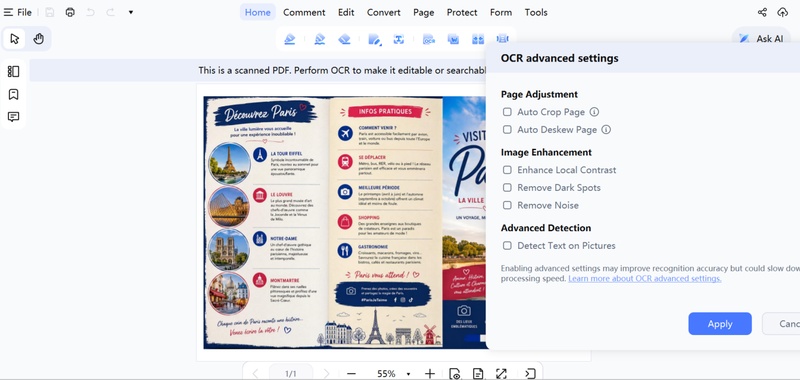
Task: Select the Highlight text tool
Action: pos(290,39)
